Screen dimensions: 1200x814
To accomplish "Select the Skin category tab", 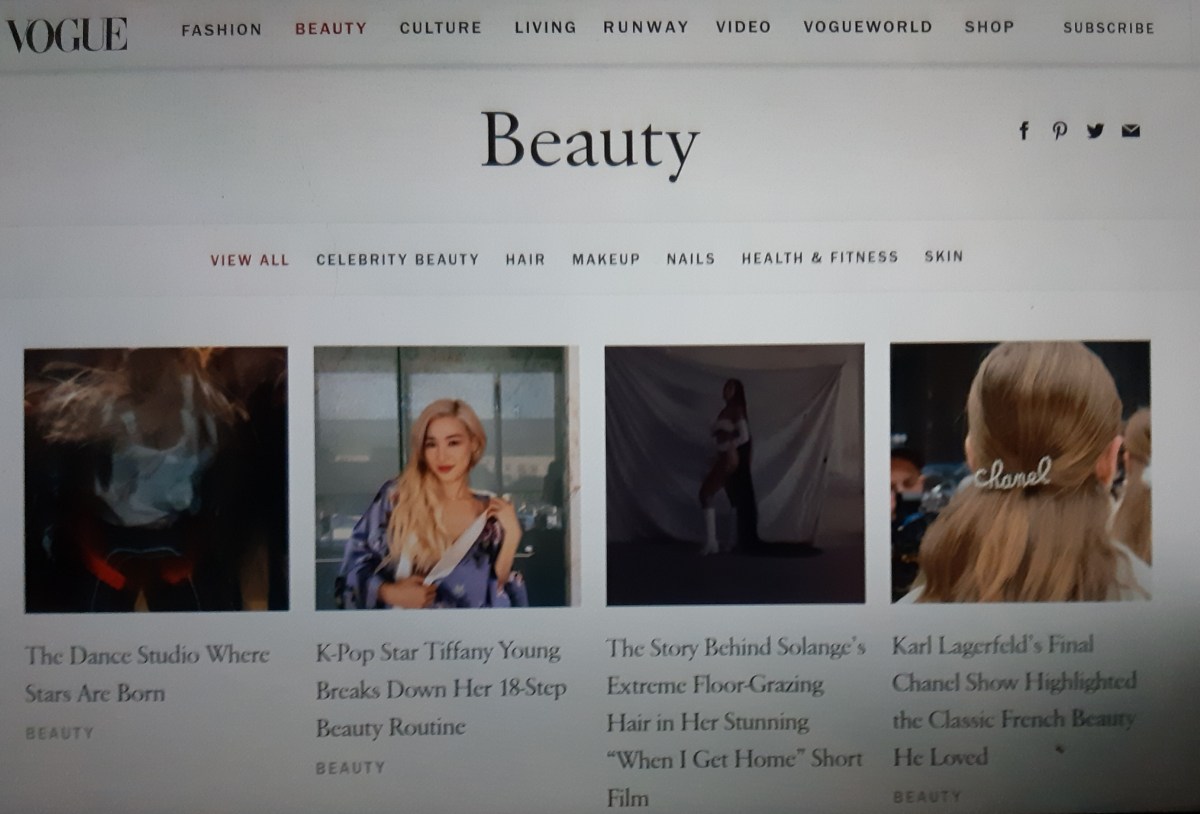I will pos(943,257).
